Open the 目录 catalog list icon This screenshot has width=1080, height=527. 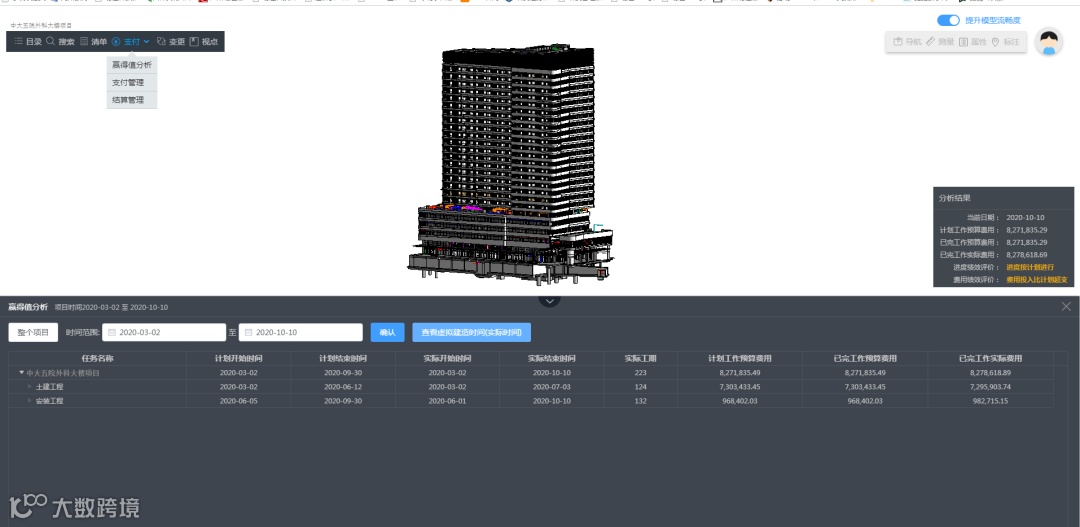19,41
